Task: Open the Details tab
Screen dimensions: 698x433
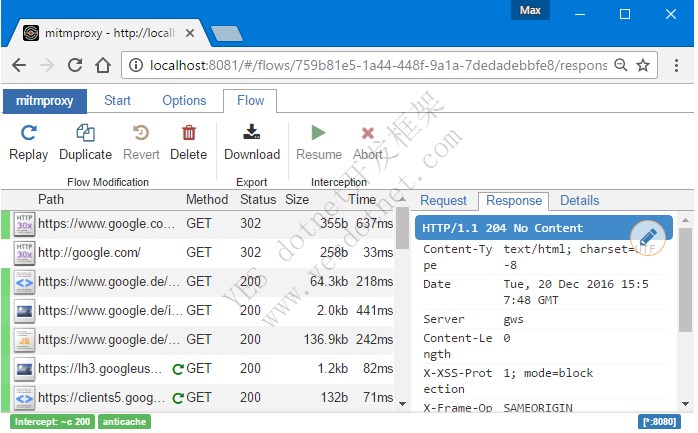Action: coord(580,201)
